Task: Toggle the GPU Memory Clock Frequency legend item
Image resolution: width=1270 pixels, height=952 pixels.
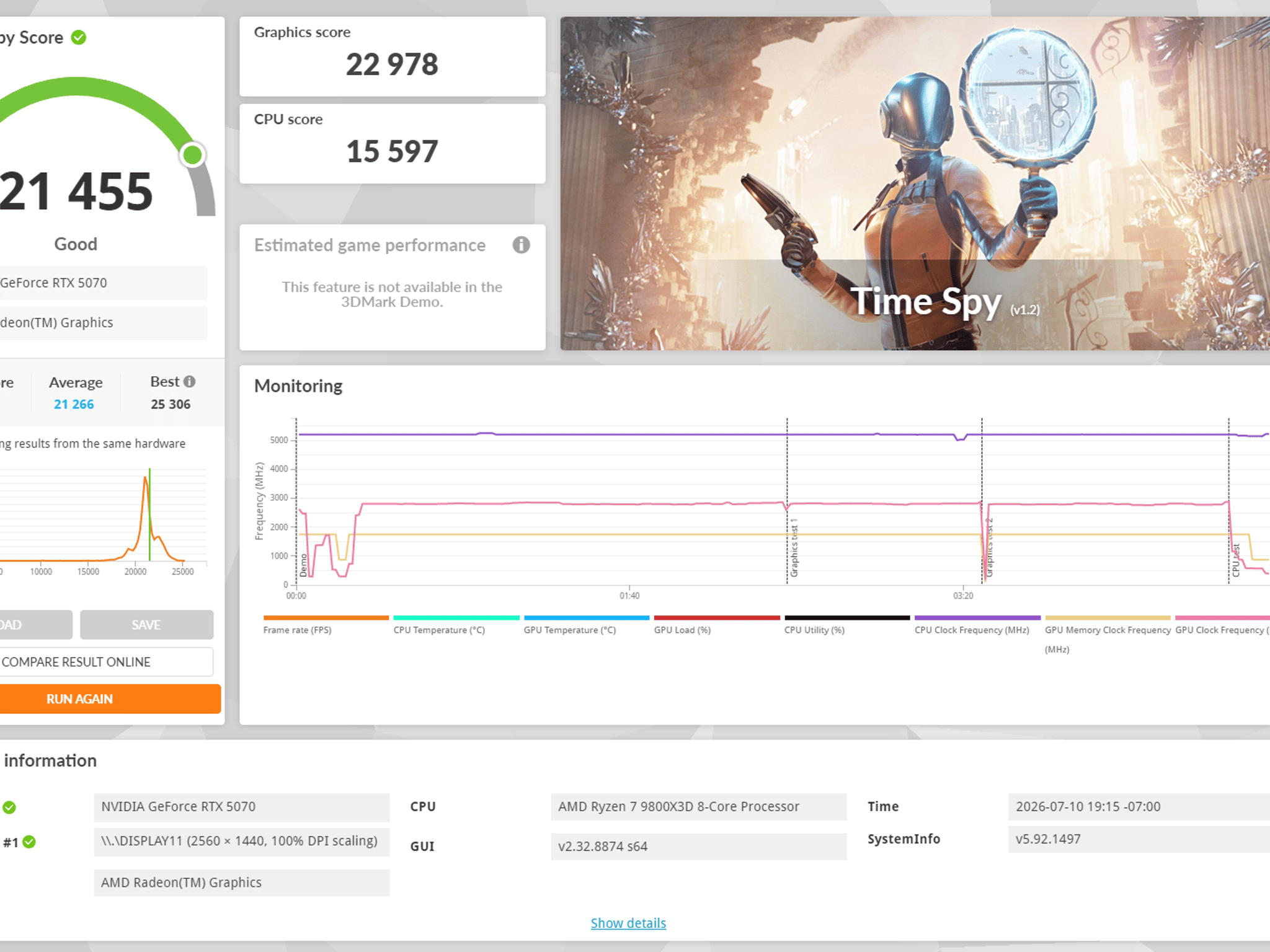Action: coord(1107,635)
